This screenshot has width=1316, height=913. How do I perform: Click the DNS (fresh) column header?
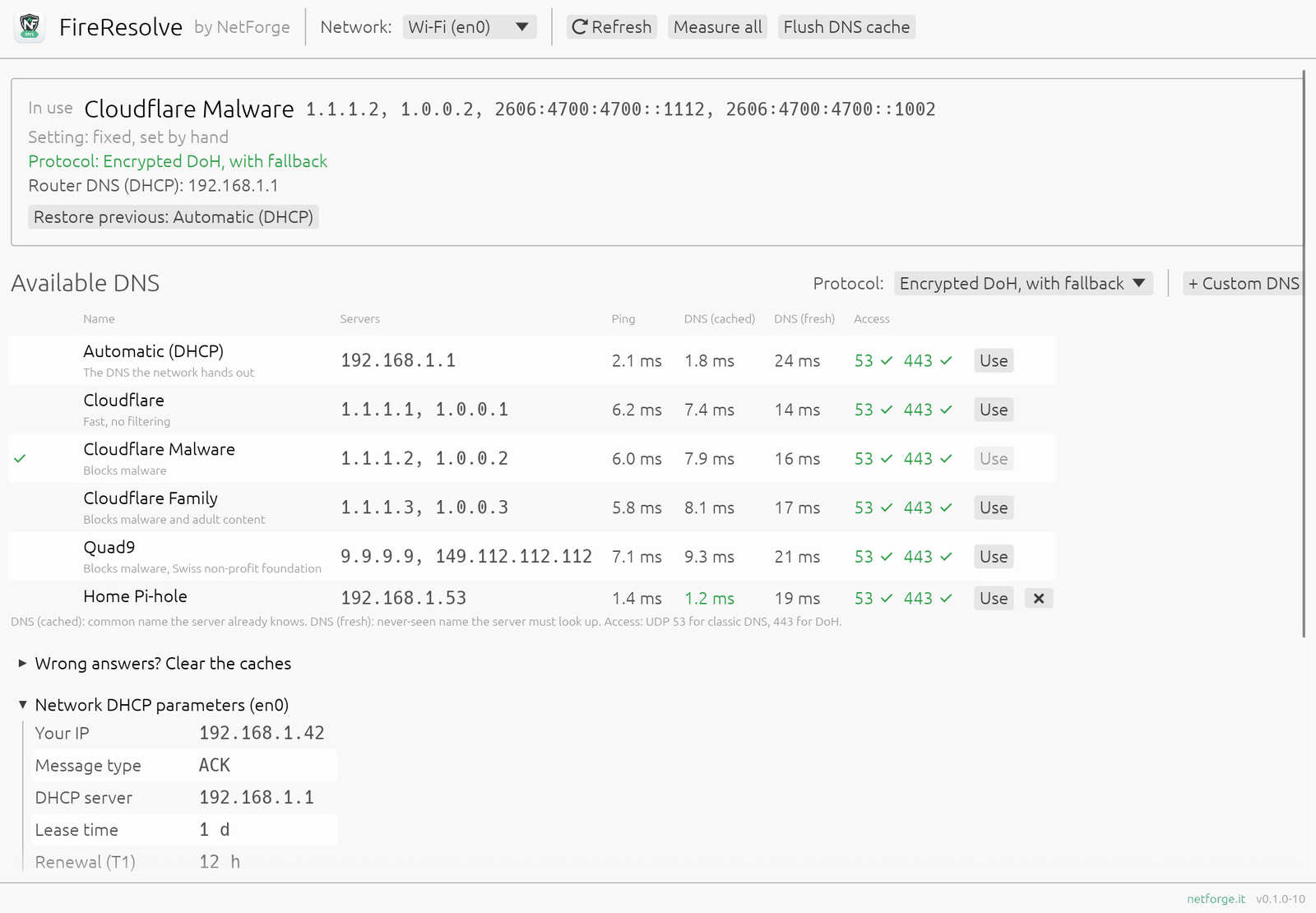804,319
